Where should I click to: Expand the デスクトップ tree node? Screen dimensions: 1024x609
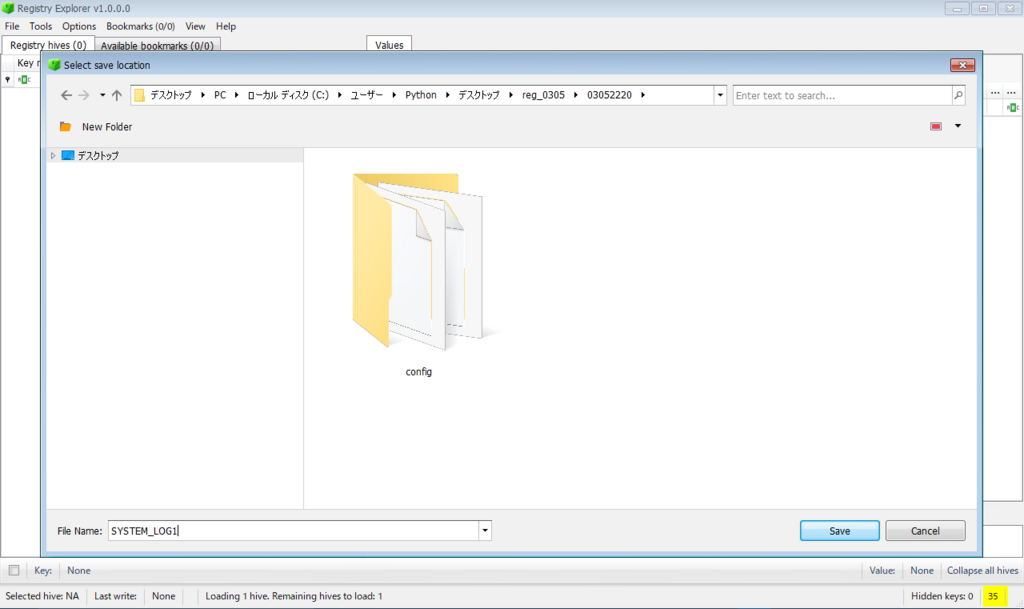pos(53,155)
